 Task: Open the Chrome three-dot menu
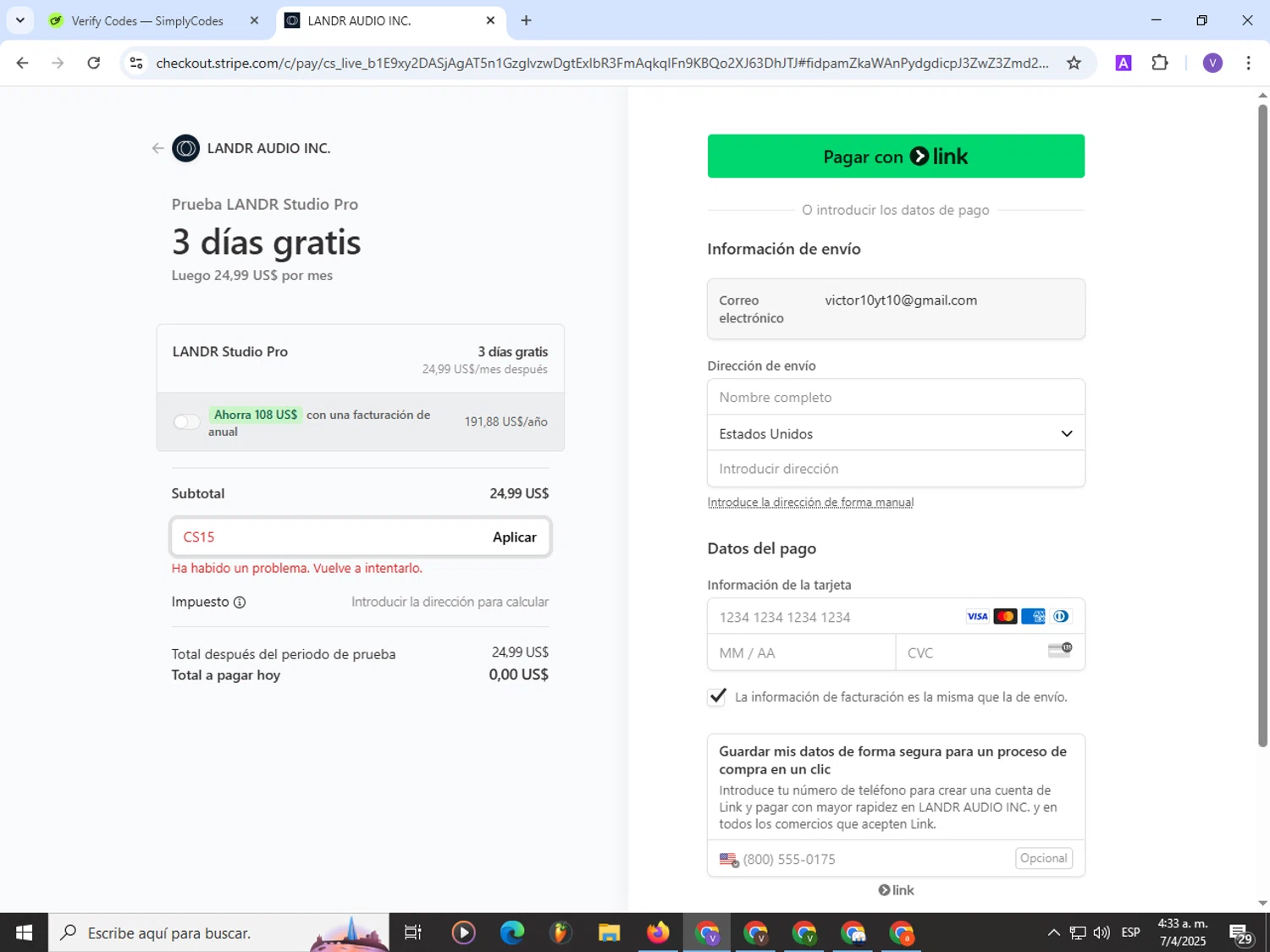point(1248,63)
